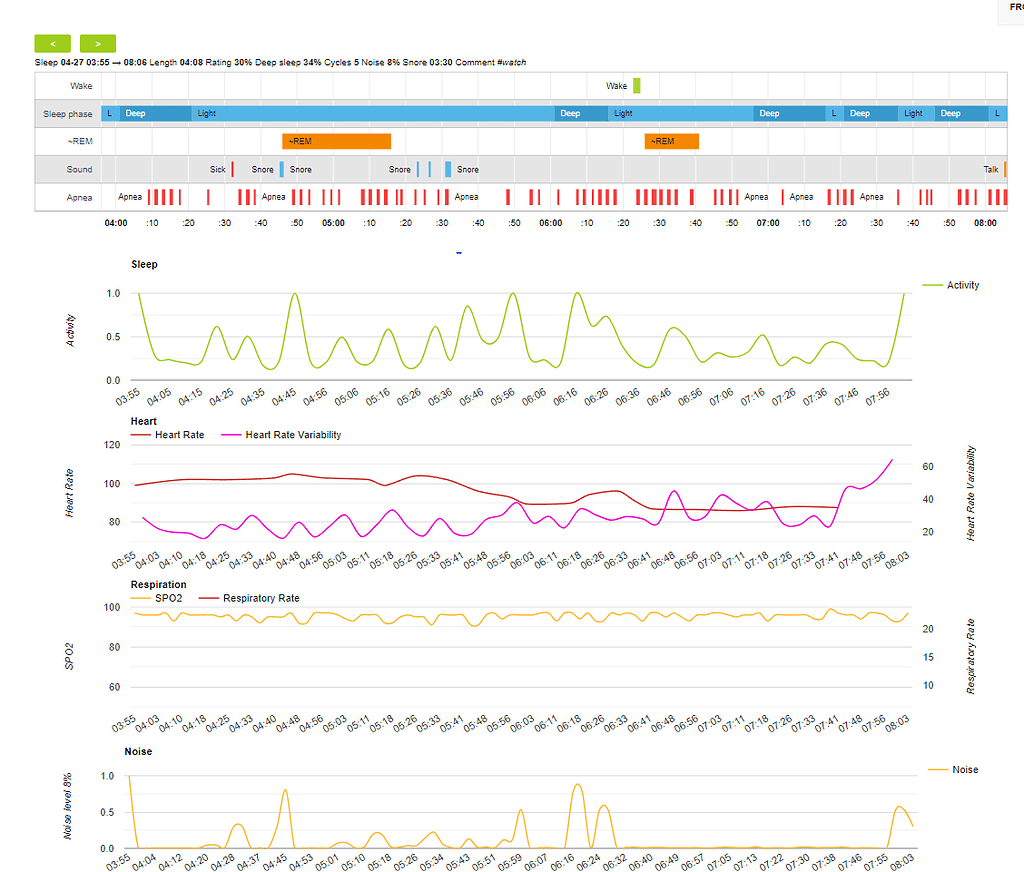Click the 'Apnea' row label on the left
Image resolution: width=1024 pixels, height=872 pixels.
point(80,197)
